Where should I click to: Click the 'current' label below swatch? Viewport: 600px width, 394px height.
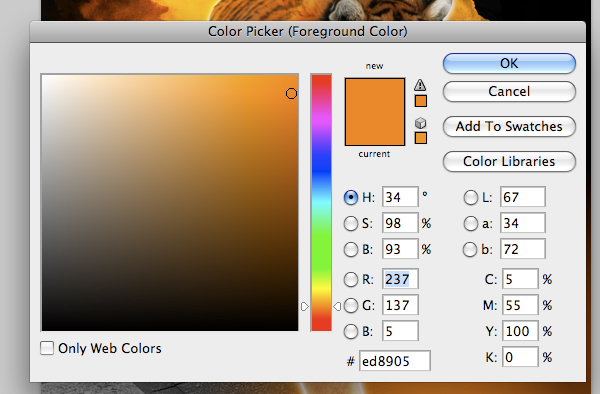pyautogui.click(x=374, y=154)
